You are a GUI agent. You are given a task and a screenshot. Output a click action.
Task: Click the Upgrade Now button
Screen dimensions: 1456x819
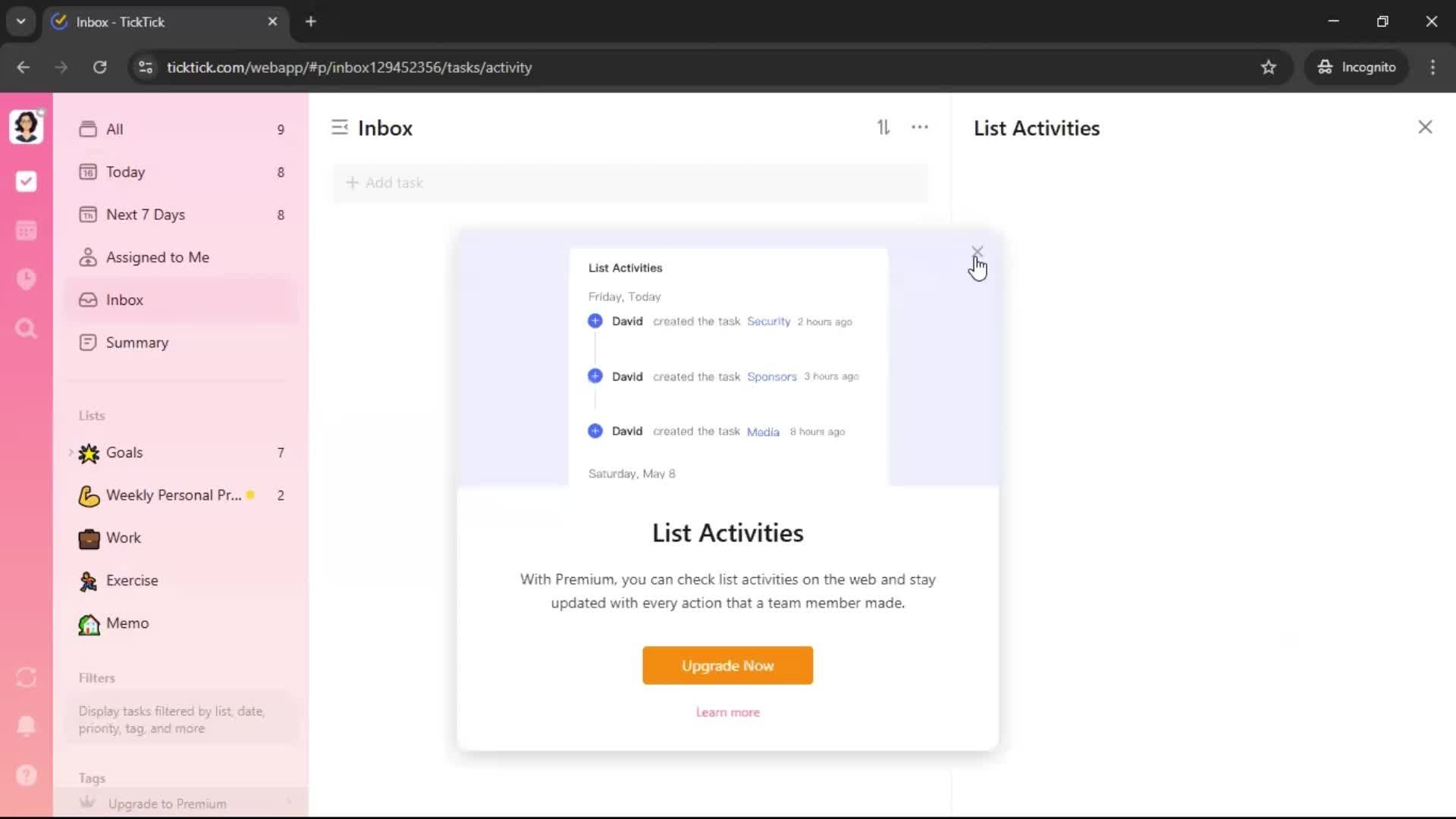727,665
